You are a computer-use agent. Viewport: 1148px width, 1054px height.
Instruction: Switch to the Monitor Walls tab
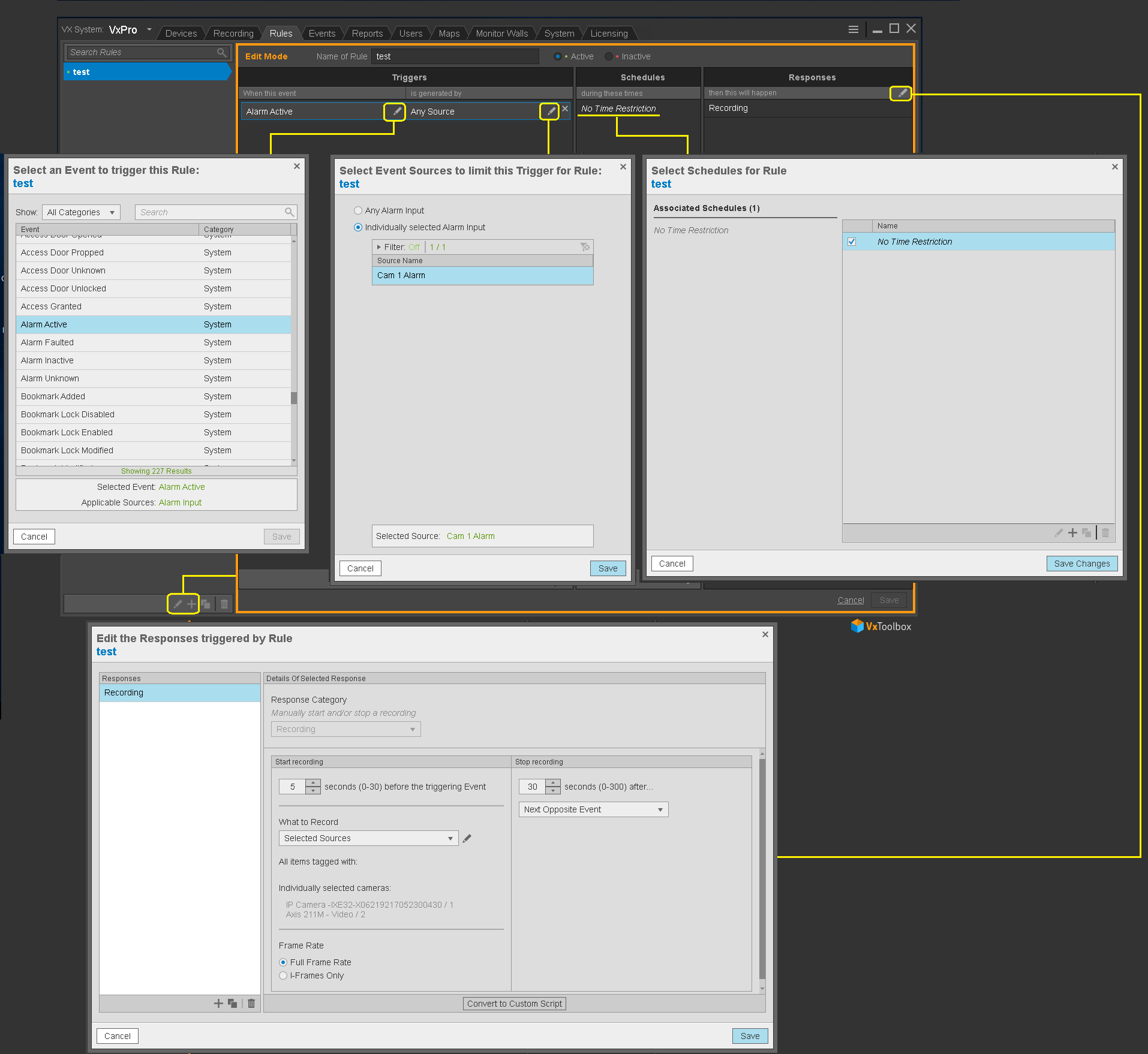501,33
